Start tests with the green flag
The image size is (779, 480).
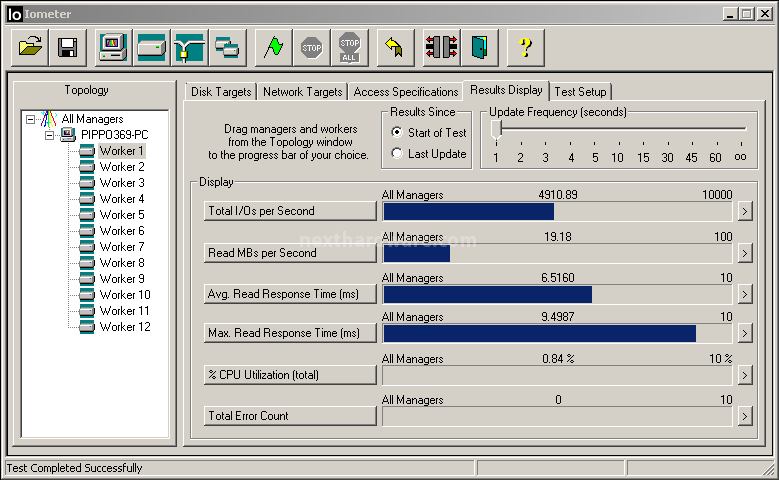(273, 48)
